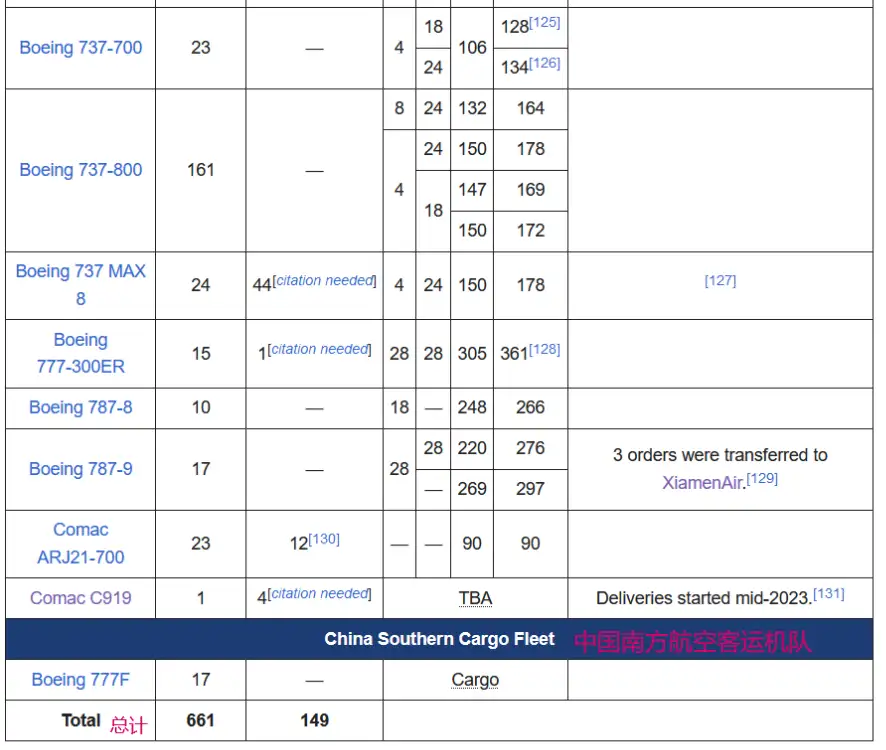Open citation reference [131]

[x=829, y=595]
